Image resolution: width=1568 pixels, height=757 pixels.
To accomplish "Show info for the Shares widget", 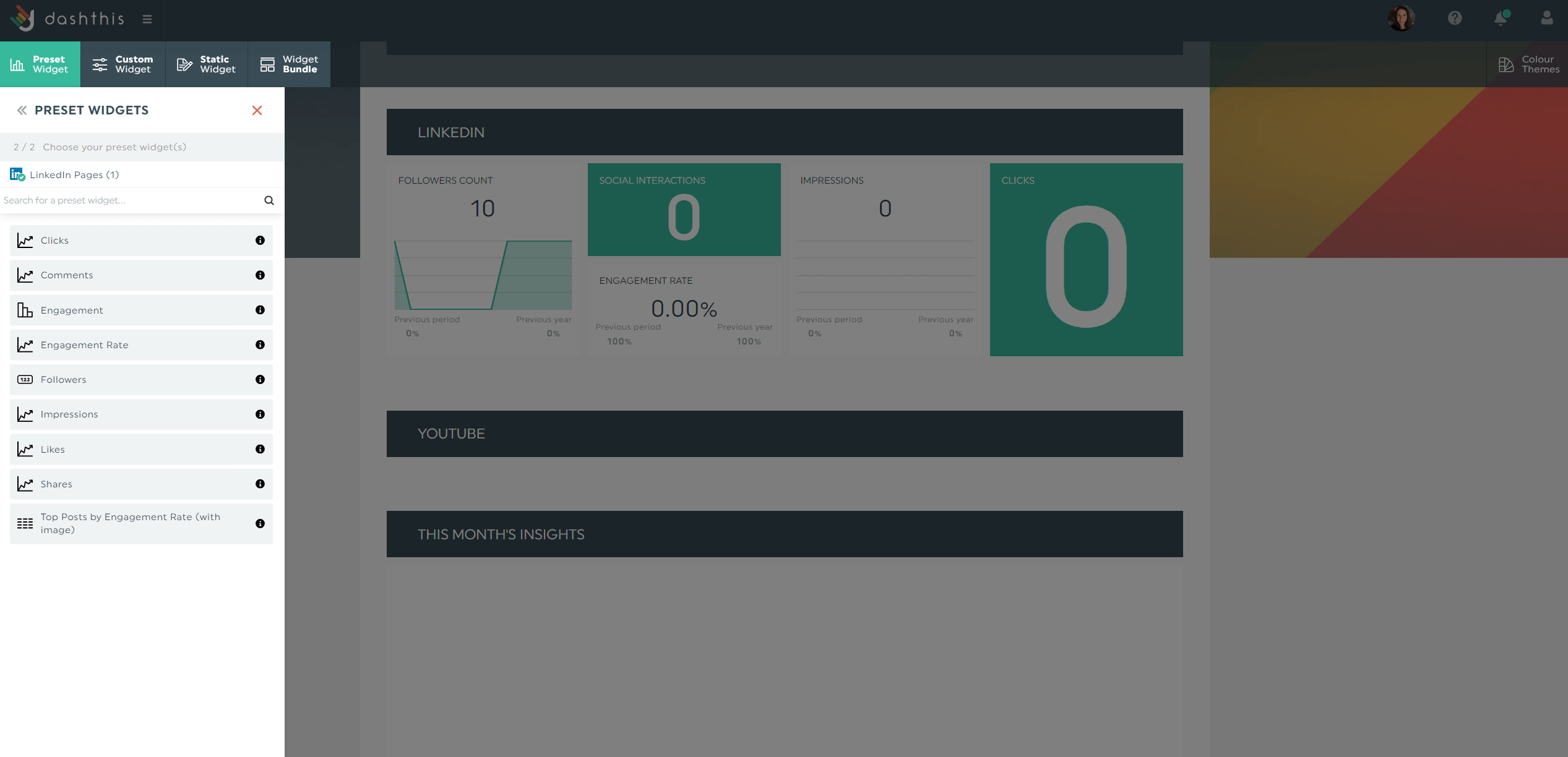I will (x=260, y=484).
